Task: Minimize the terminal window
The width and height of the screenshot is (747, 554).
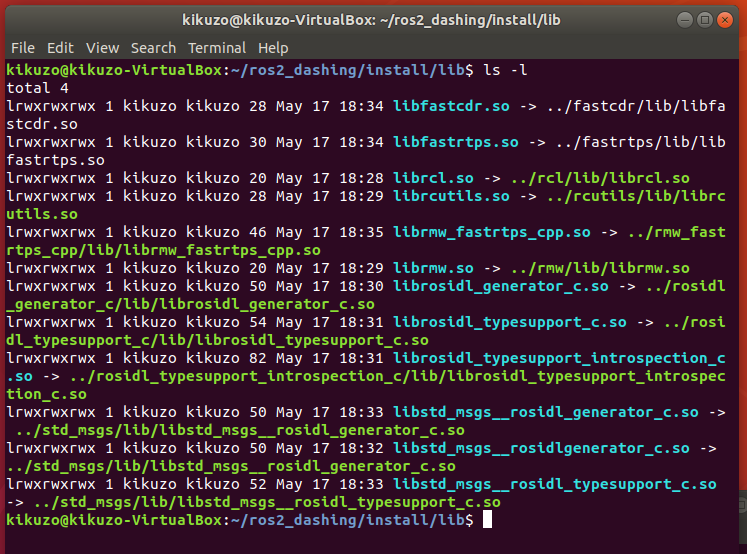Action: click(x=685, y=20)
